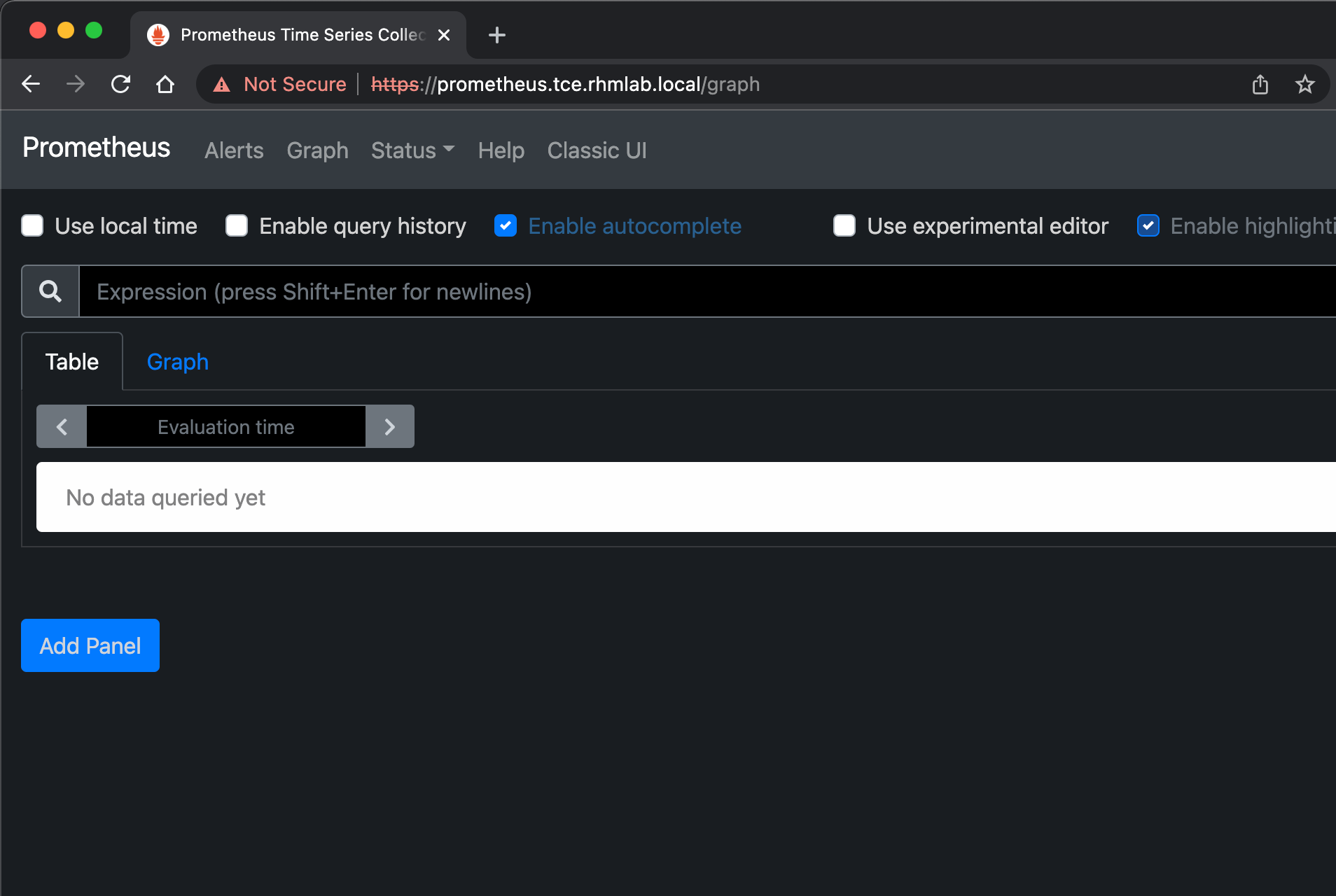
Task: Click the Prometheus brand title
Action: pos(97,148)
